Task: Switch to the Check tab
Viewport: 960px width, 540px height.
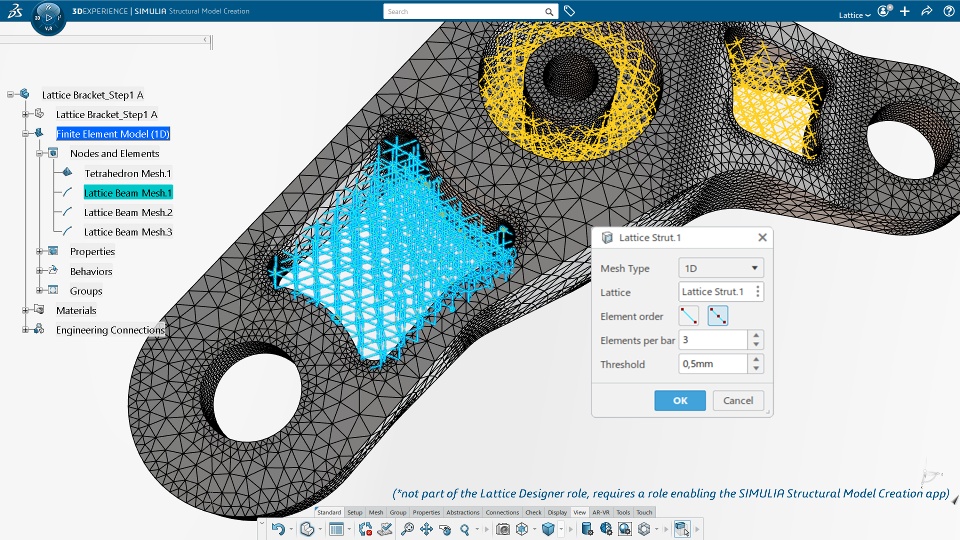Action: pyautogui.click(x=533, y=512)
